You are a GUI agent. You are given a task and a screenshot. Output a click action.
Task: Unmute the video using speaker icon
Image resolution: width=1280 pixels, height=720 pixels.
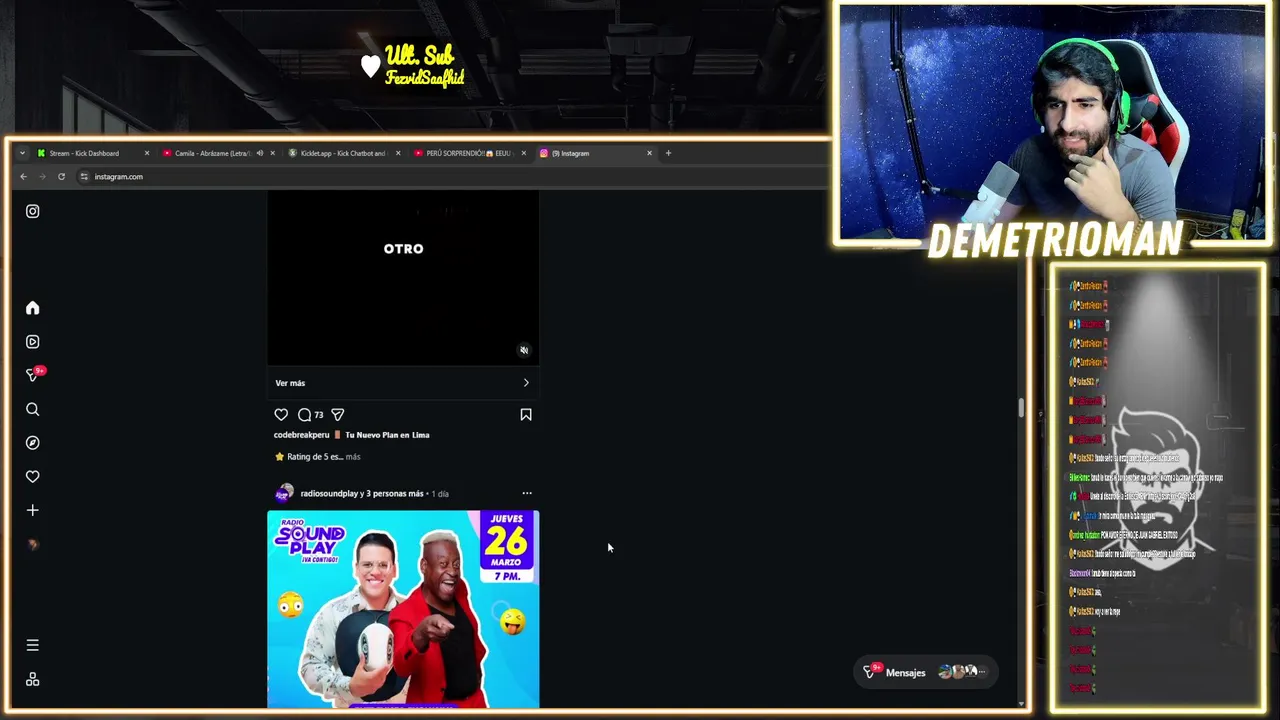tap(524, 350)
